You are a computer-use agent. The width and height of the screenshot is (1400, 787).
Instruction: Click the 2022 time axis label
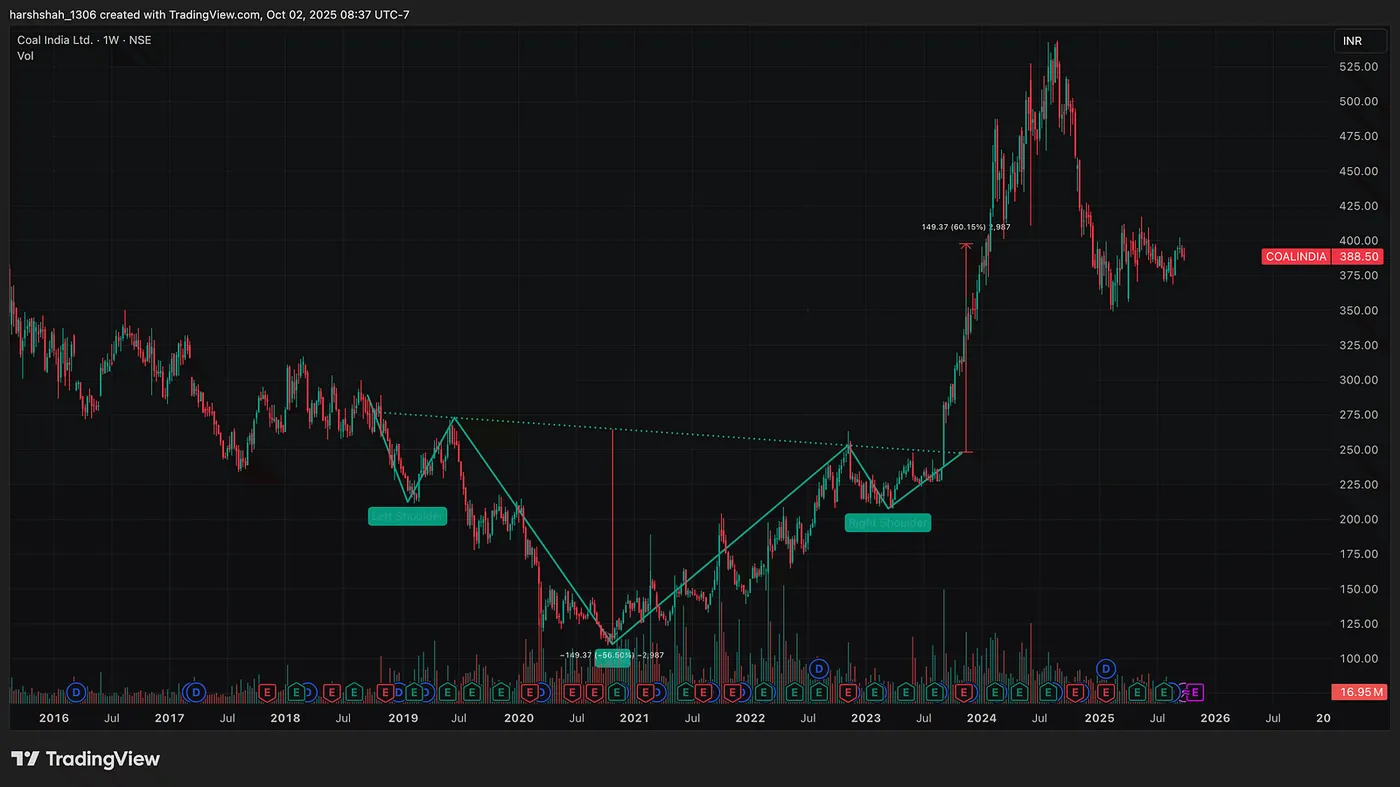coord(750,718)
